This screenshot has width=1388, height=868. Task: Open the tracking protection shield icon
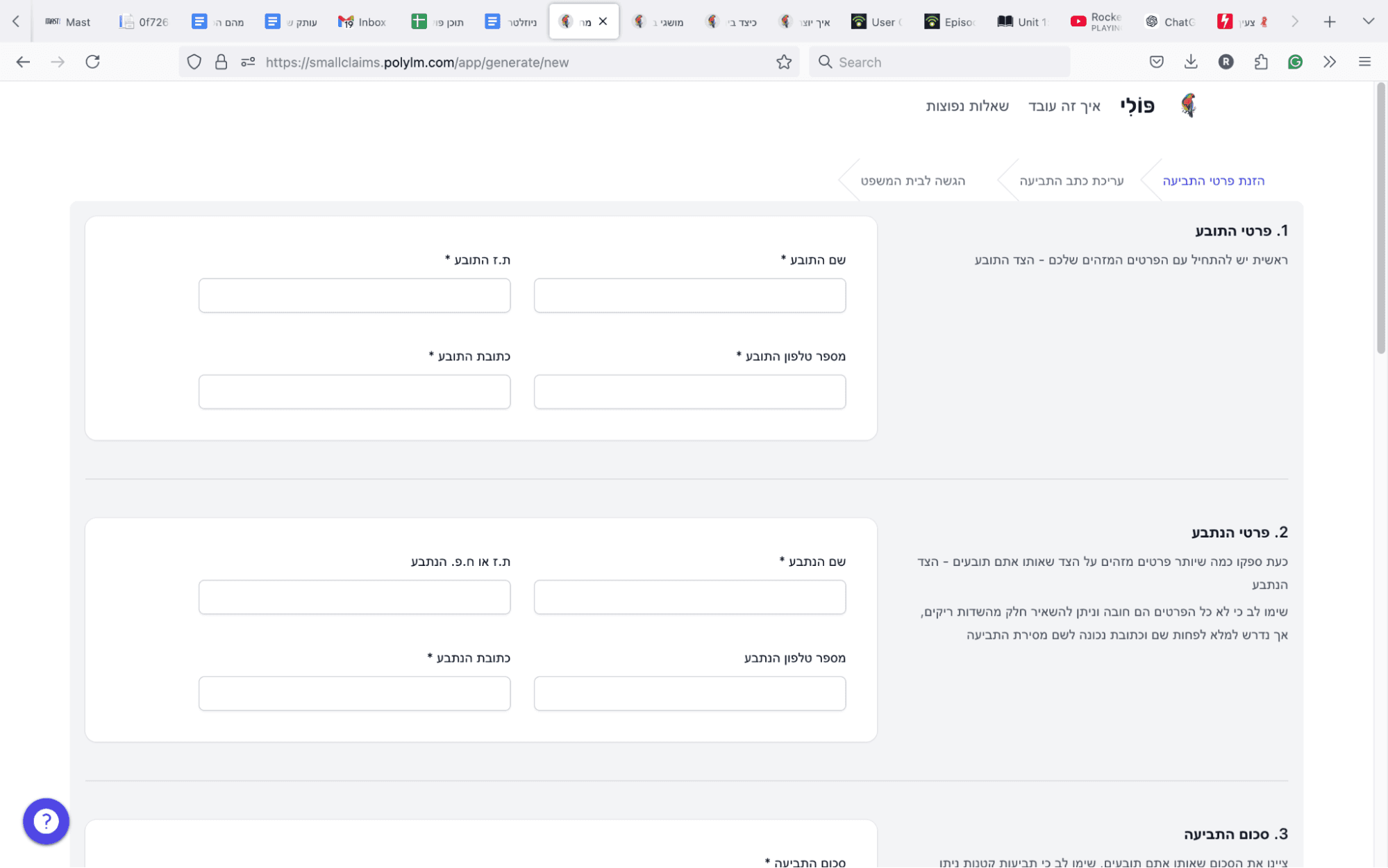tap(194, 62)
